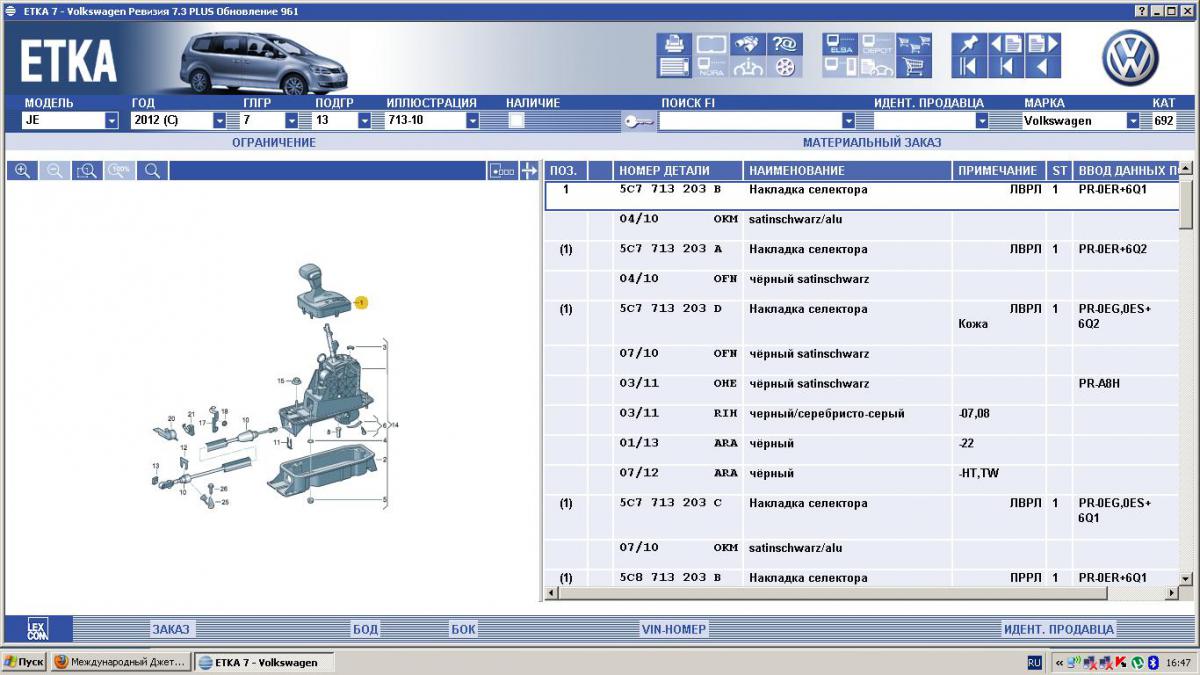Click the Примечание column header
Viewport: 1200px width, 675px height.
998,171
